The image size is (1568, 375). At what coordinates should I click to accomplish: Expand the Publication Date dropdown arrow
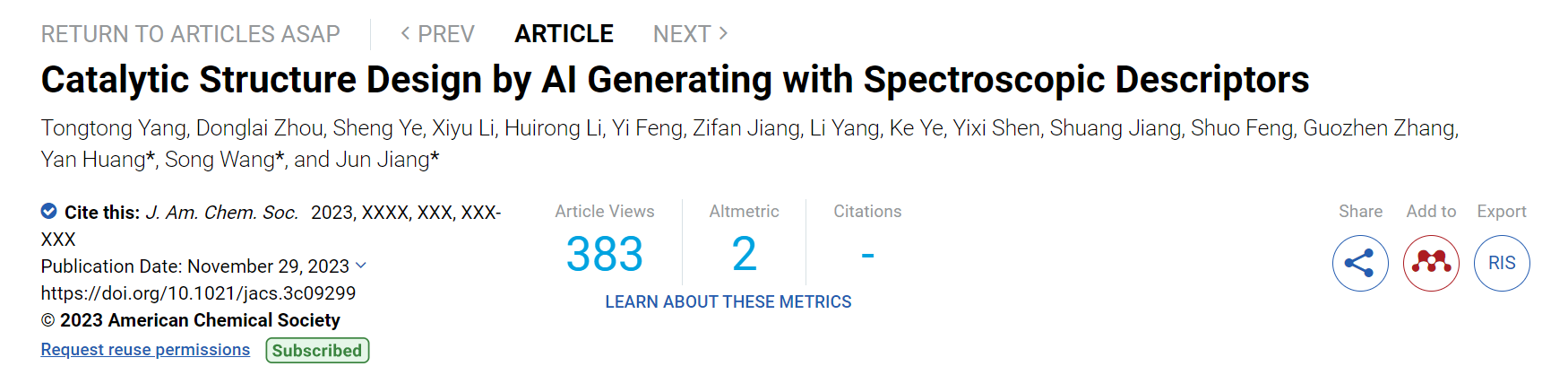[x=361, y=266]
